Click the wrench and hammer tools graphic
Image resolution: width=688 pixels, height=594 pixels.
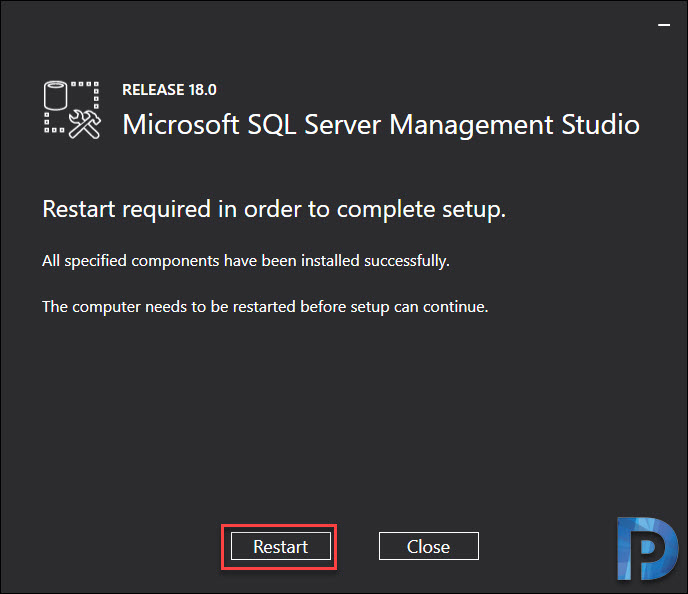(x=85, y=124)
